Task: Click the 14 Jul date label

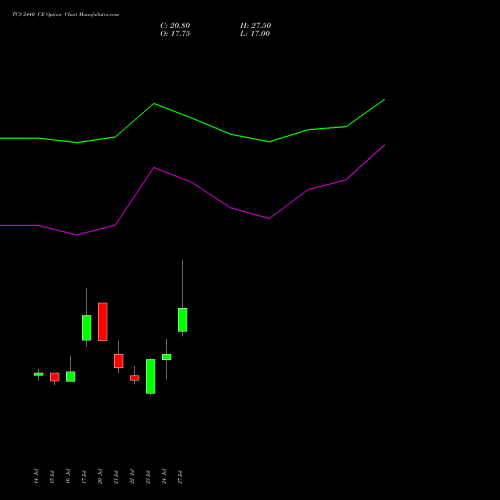Action: [36, 476]
